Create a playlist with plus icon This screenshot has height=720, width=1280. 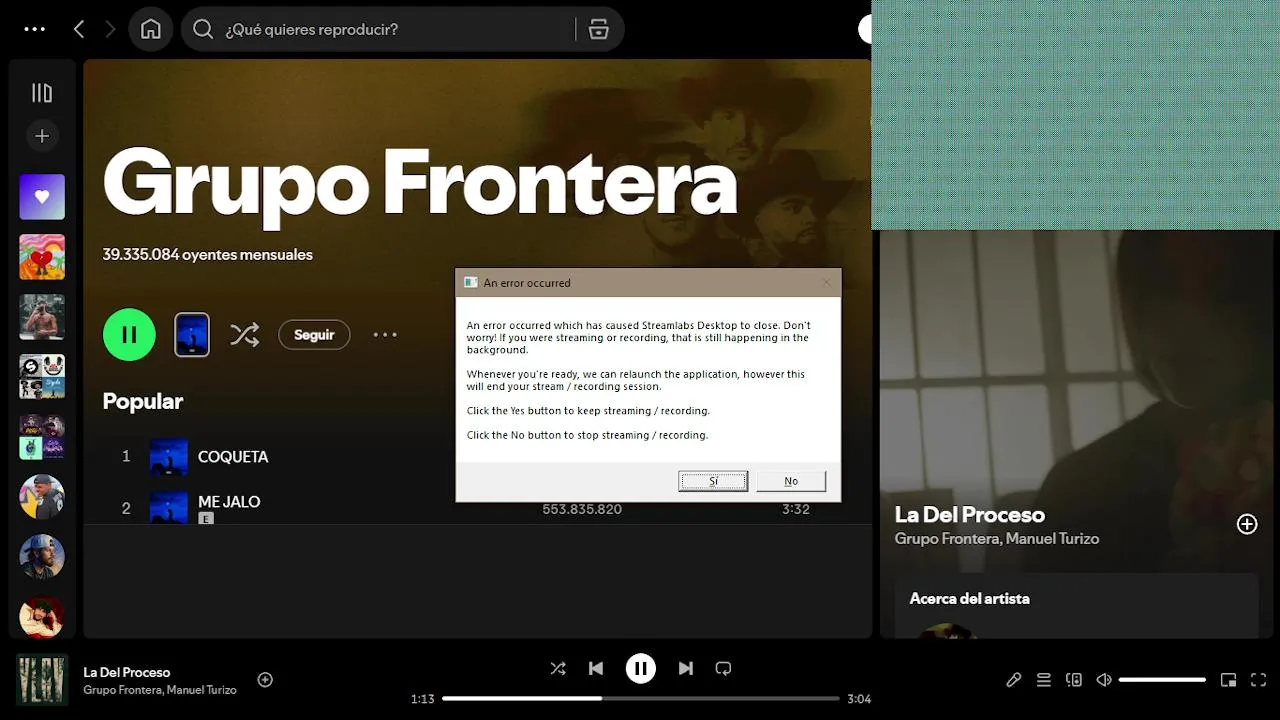point(42,136)
